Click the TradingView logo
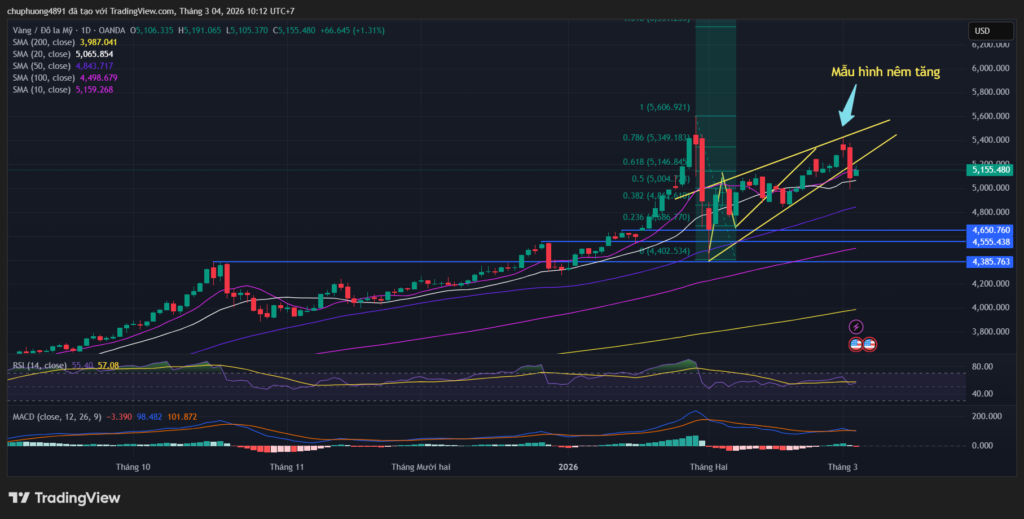 coord(64,498)
